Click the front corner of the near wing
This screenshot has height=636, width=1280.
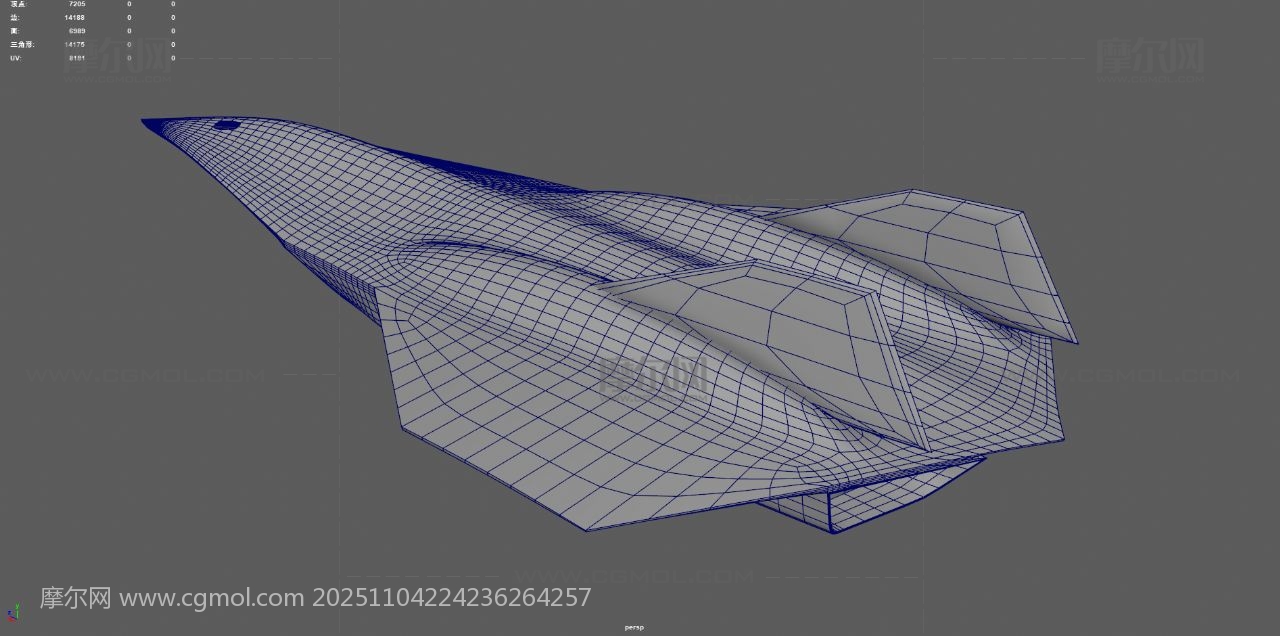(x=378, y=290)
